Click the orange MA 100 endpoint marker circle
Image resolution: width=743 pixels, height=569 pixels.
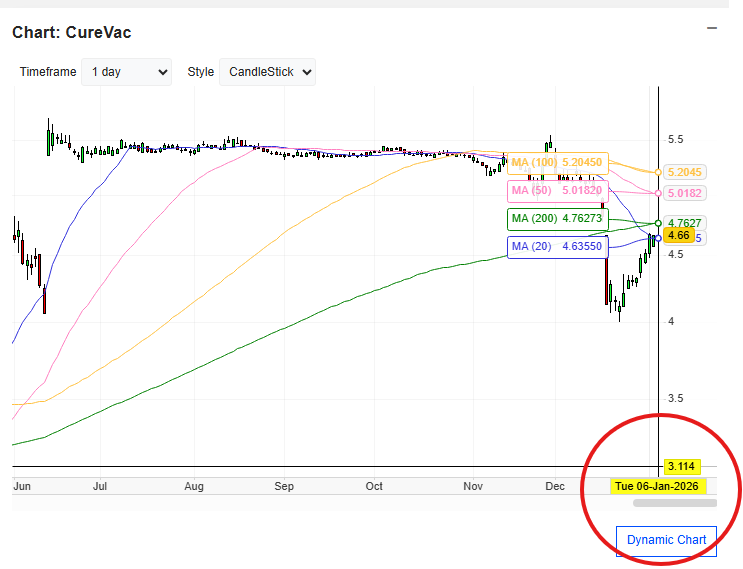click(658, 172)
